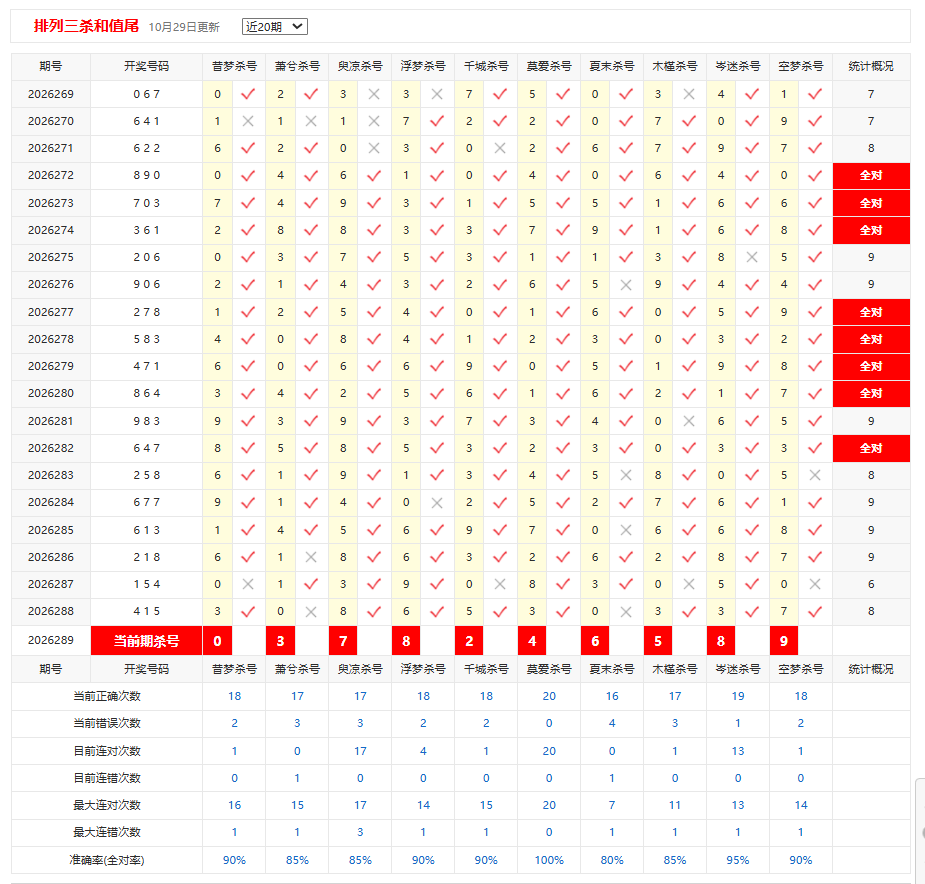This screenshot has height=884, width=925.
Task: Click winning numbers 1 5 4
Action: pyautogui.click(x=146, y=584)
